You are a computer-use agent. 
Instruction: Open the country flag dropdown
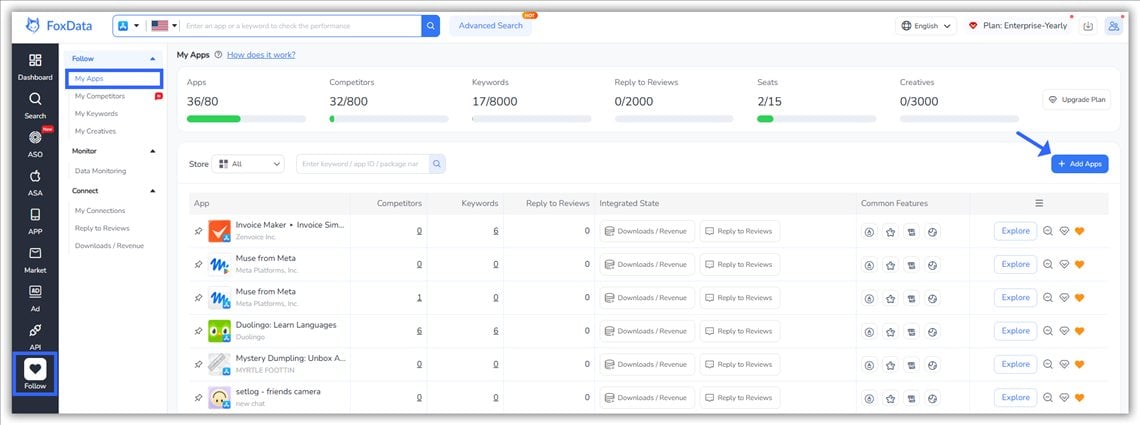coord(164,25)
